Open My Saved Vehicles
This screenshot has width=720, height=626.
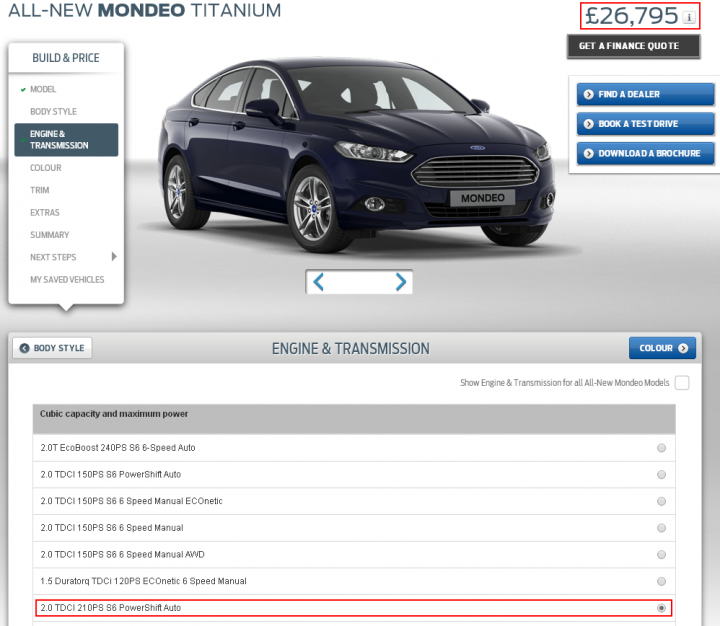click(x=67, y=280)
